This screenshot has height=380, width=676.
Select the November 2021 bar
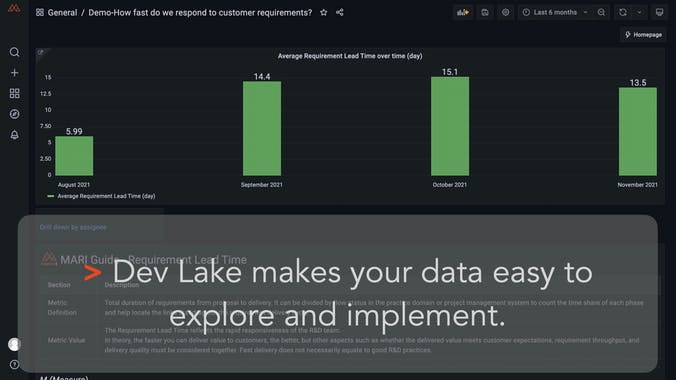(638, 132)
